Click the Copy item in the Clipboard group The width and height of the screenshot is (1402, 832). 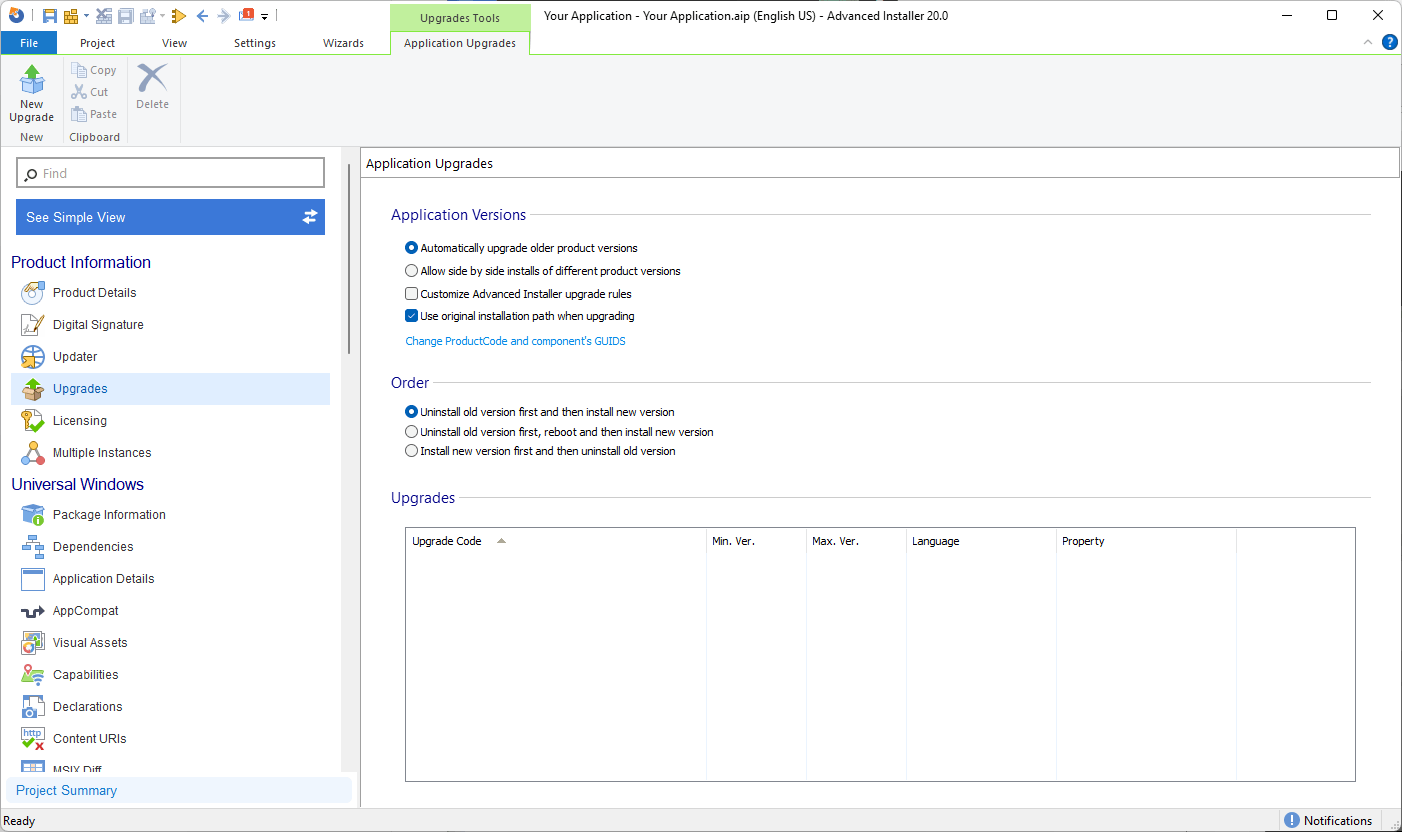pyautogui.click(x=94, y=70)
